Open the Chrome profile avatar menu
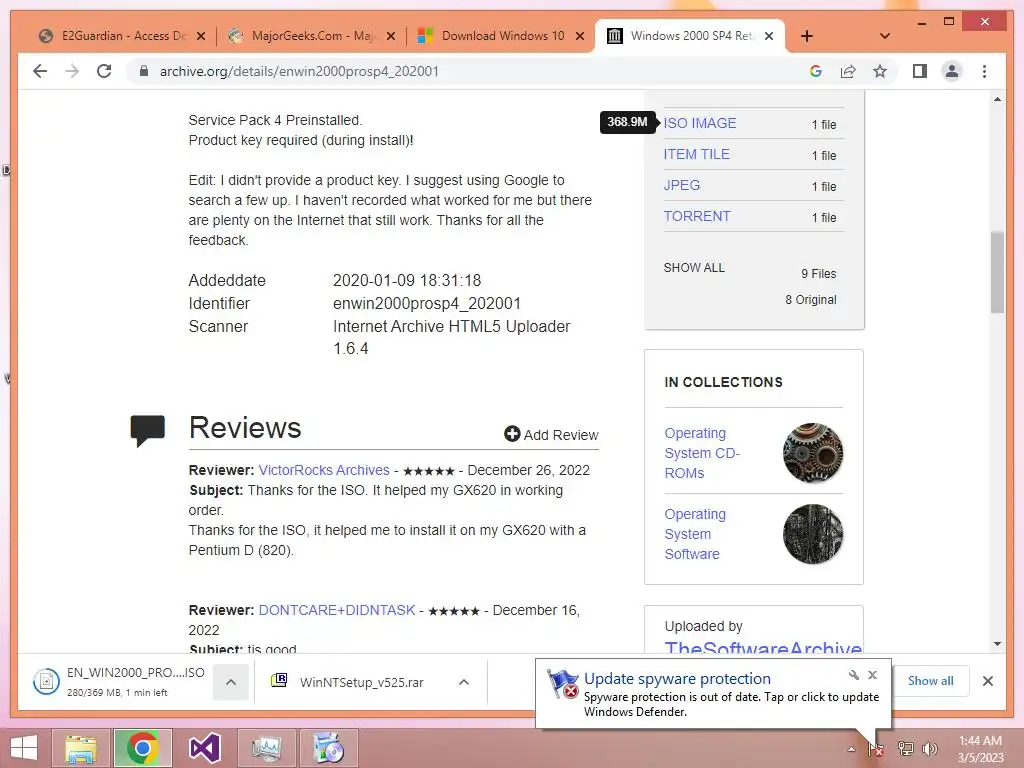Screen dimensions: 1024x768 tap(952, 71)
